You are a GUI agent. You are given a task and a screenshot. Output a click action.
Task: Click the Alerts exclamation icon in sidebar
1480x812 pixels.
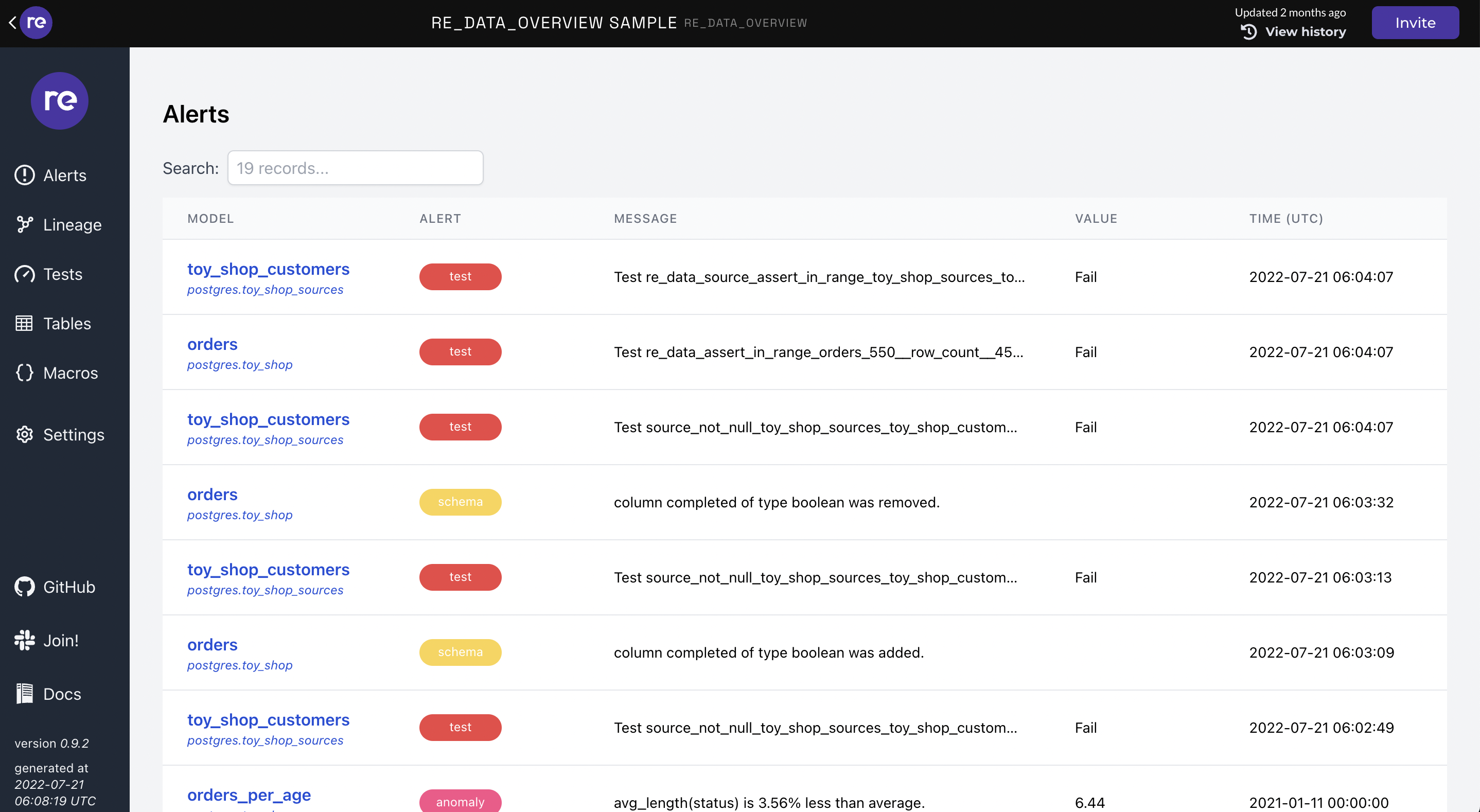pyautogui.click(x=24, y=174)
